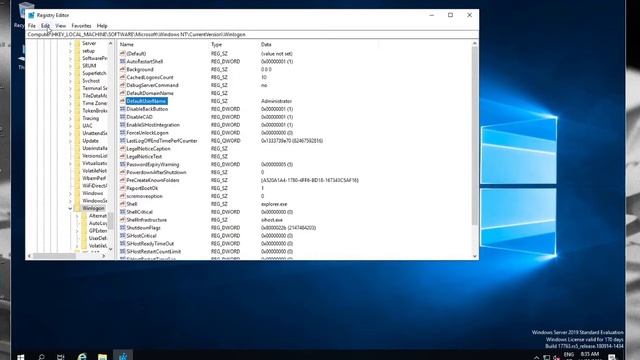Select the (Default) value icon
The image size is (640, 360).
coord(122,53)
